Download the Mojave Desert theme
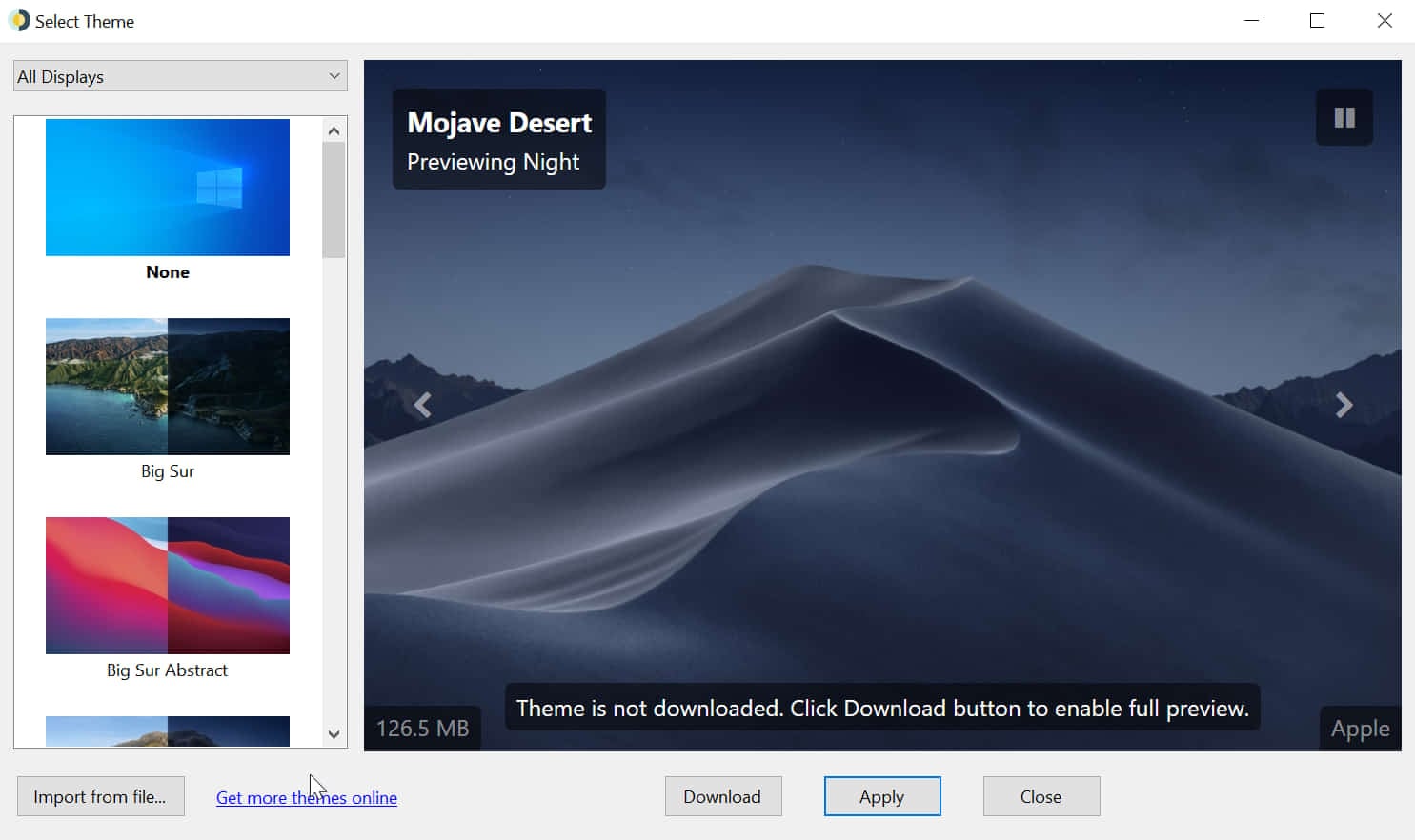This screenshot has width=1415, height=840. tap(723, 796)
